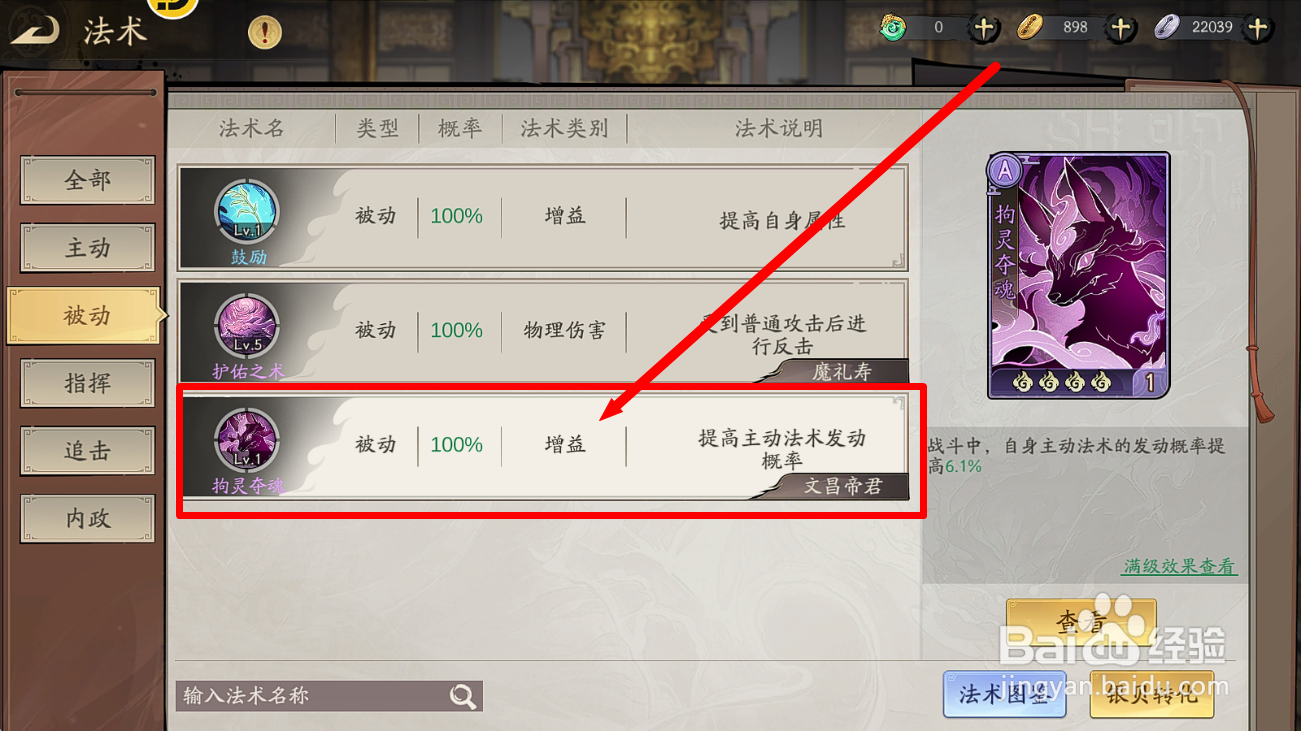Switch to the 主动 tab
1301x731 pixels.
click(88, 248)
